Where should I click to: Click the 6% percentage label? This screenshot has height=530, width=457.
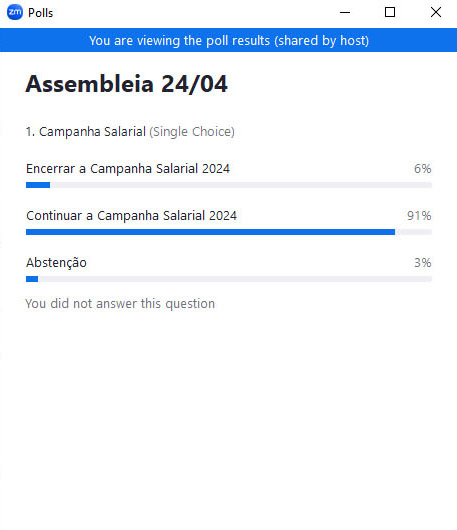(x=423, y=168)
